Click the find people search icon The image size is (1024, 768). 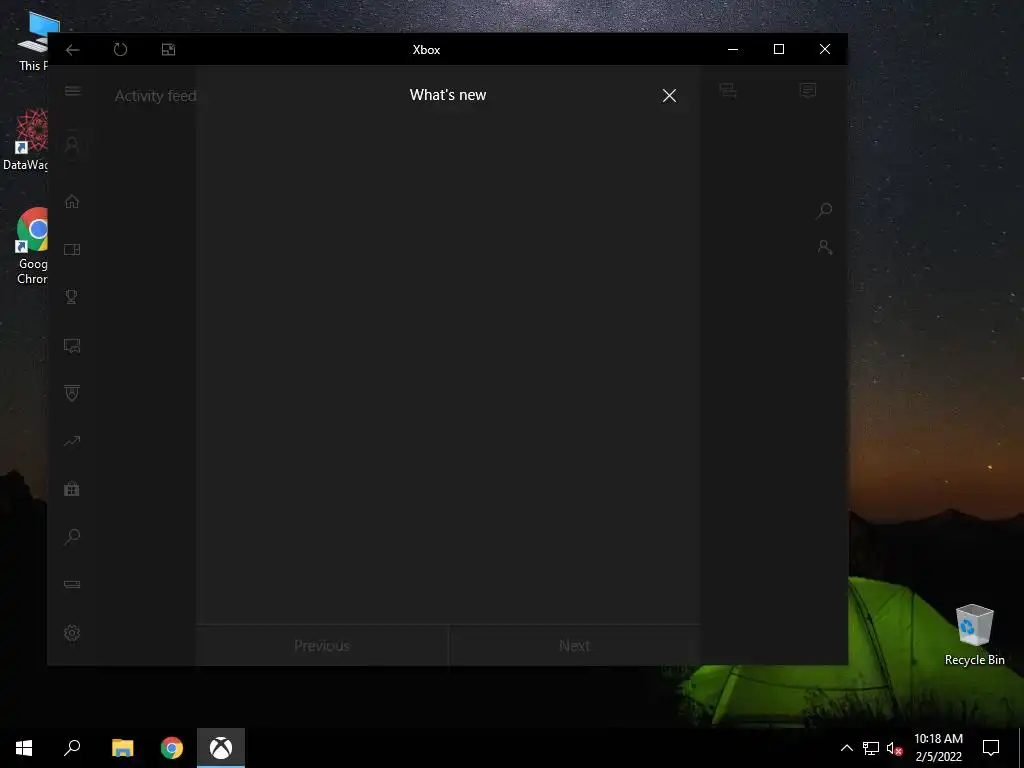pyautogui.click(x=825, y=210)
